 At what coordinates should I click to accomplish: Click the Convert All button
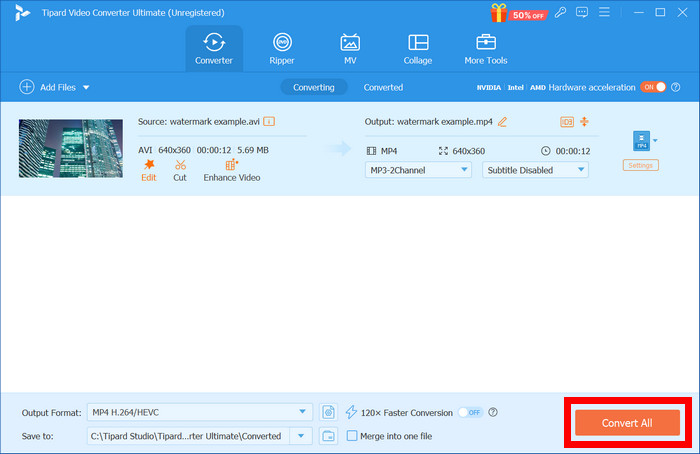coord(627,423)
